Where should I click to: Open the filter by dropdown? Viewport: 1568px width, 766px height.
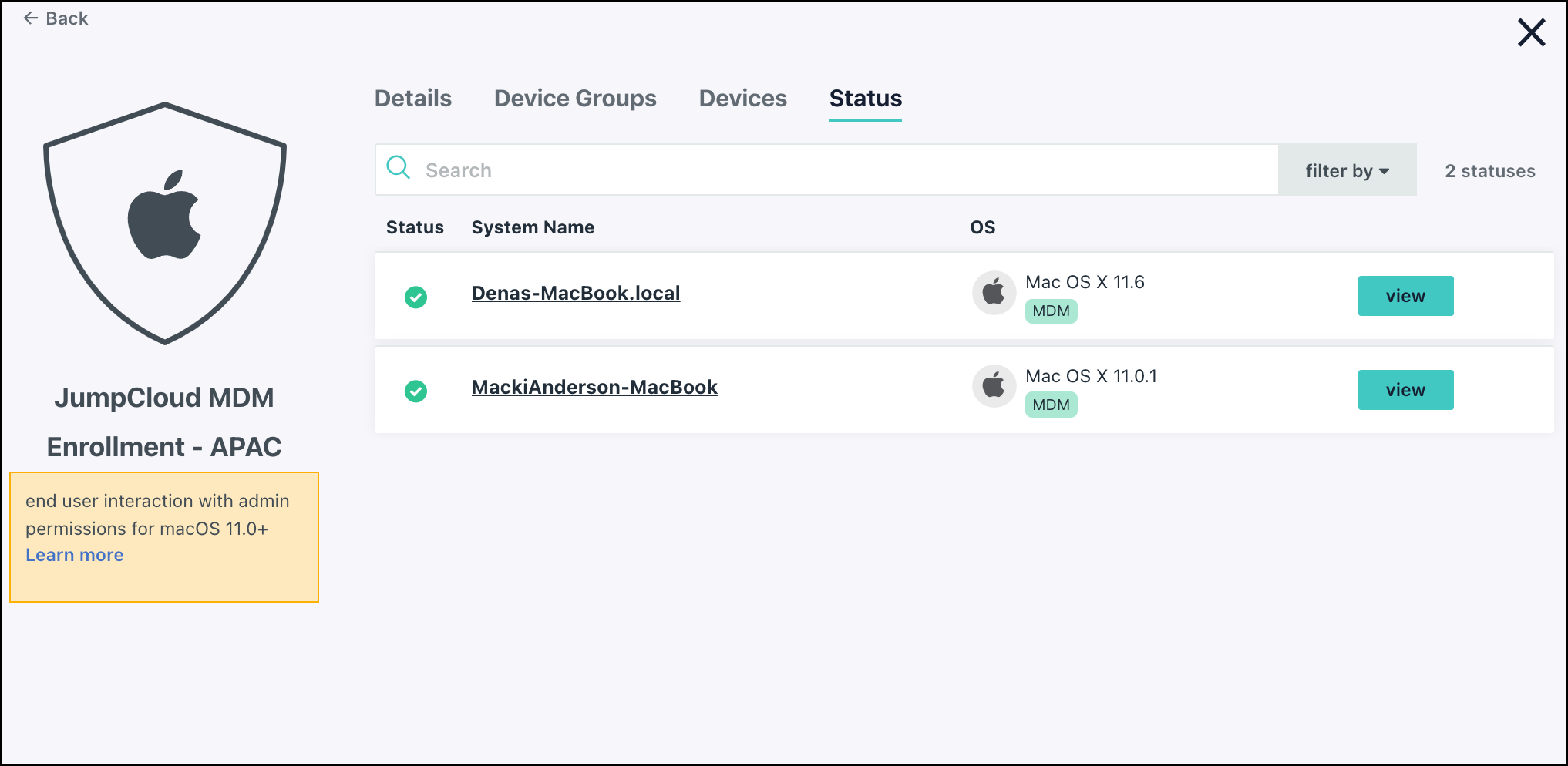[x=1346, y=170]
